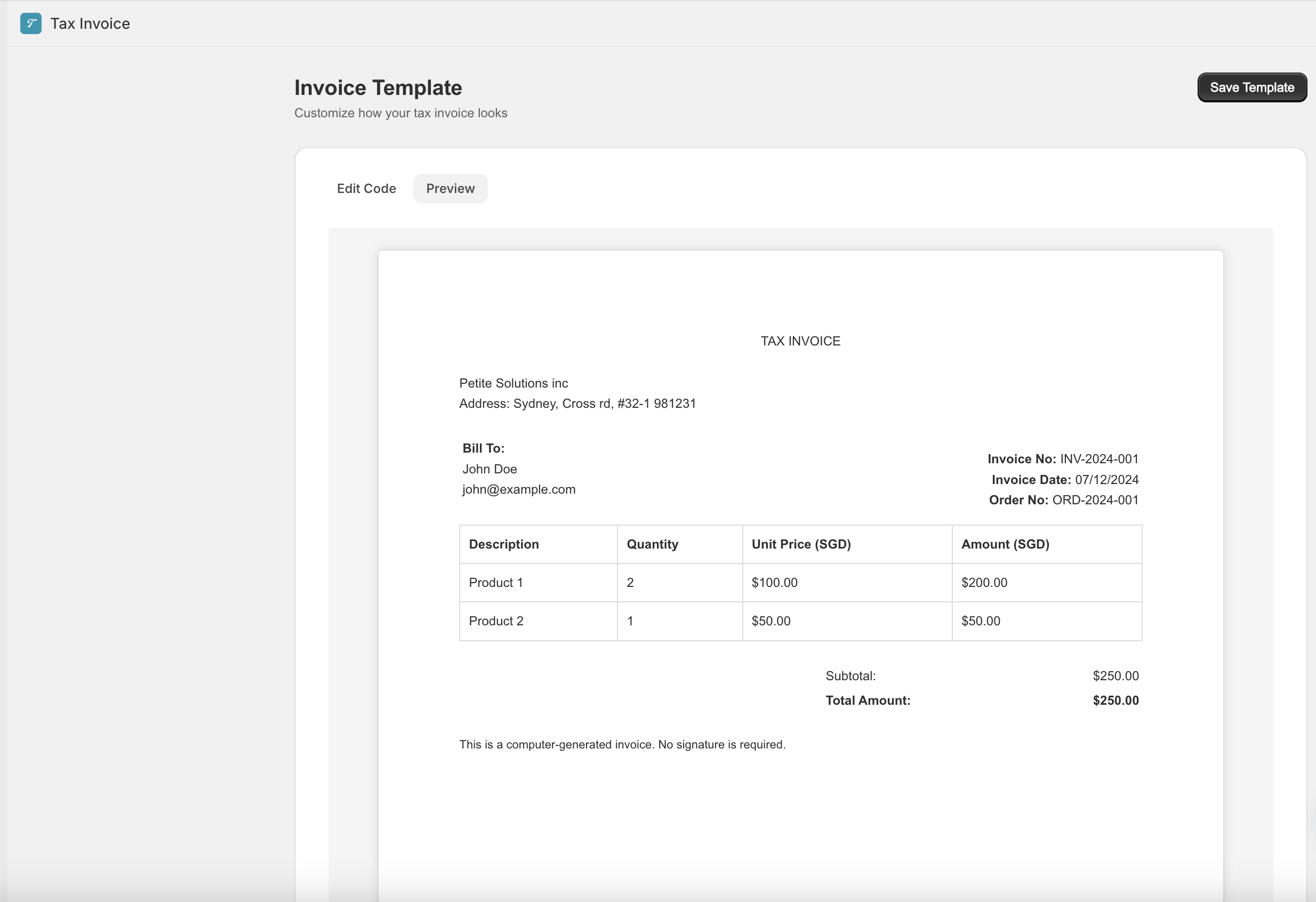Select the Preview tab

click(x=450, y=189)
